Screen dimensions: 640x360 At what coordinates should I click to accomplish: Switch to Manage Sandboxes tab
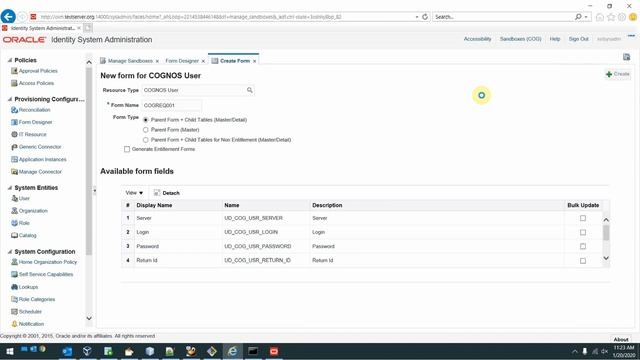point(130,61)
